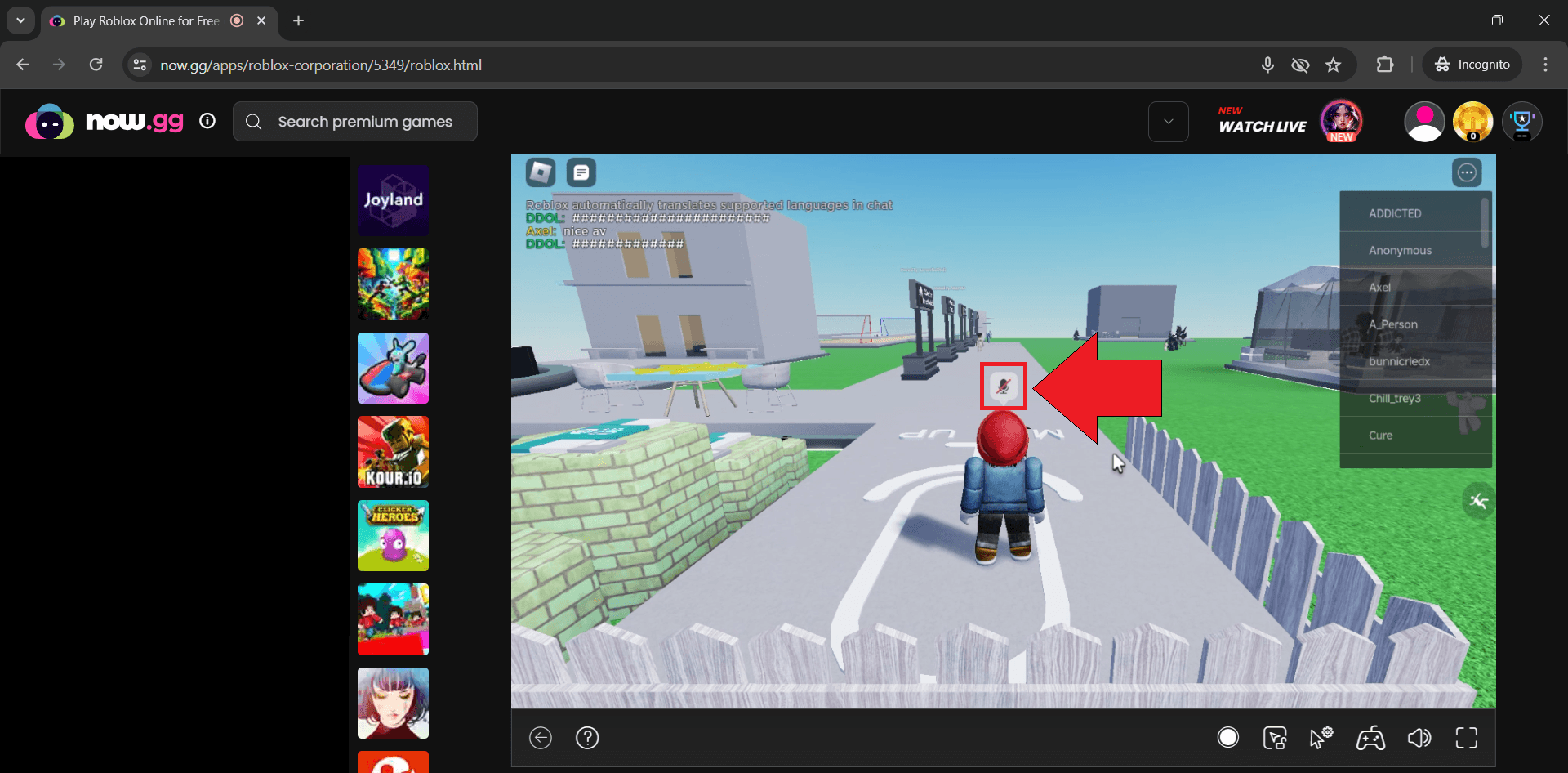
Task: Open the Chrome three-dot menu
Action: [1545, 65]
